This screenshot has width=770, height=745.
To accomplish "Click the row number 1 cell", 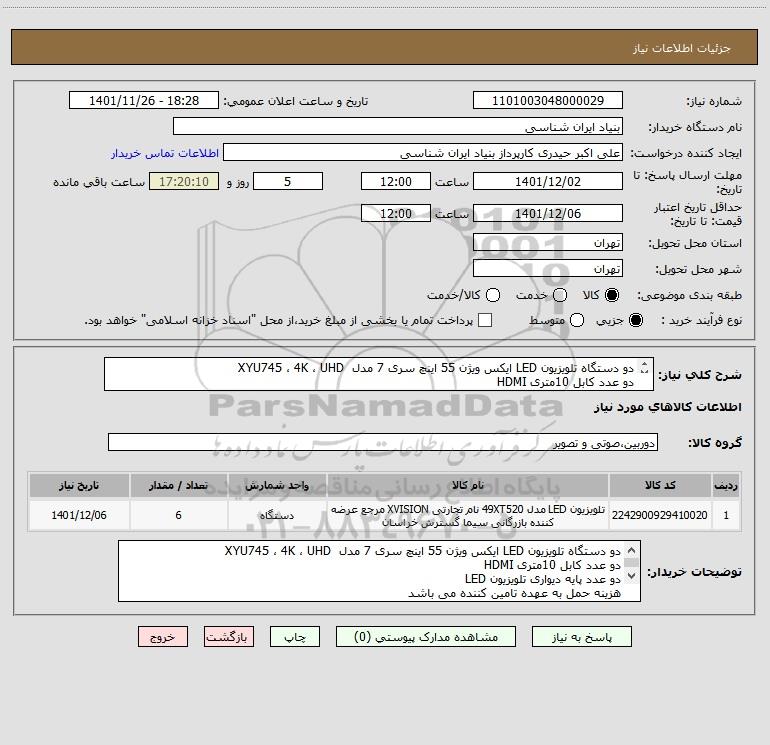I will tap(726, 515).
